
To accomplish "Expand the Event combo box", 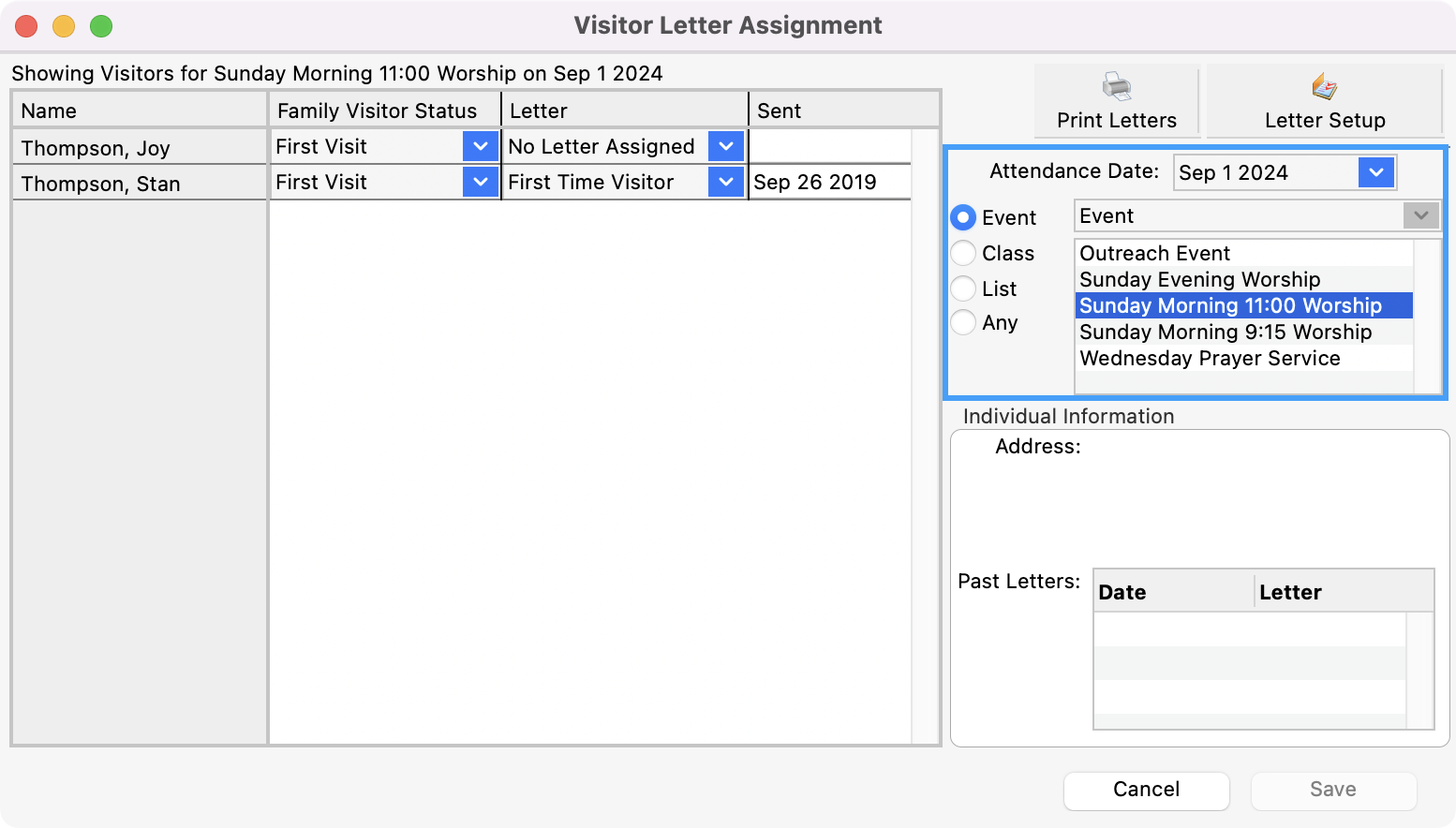I will 1420,215.
